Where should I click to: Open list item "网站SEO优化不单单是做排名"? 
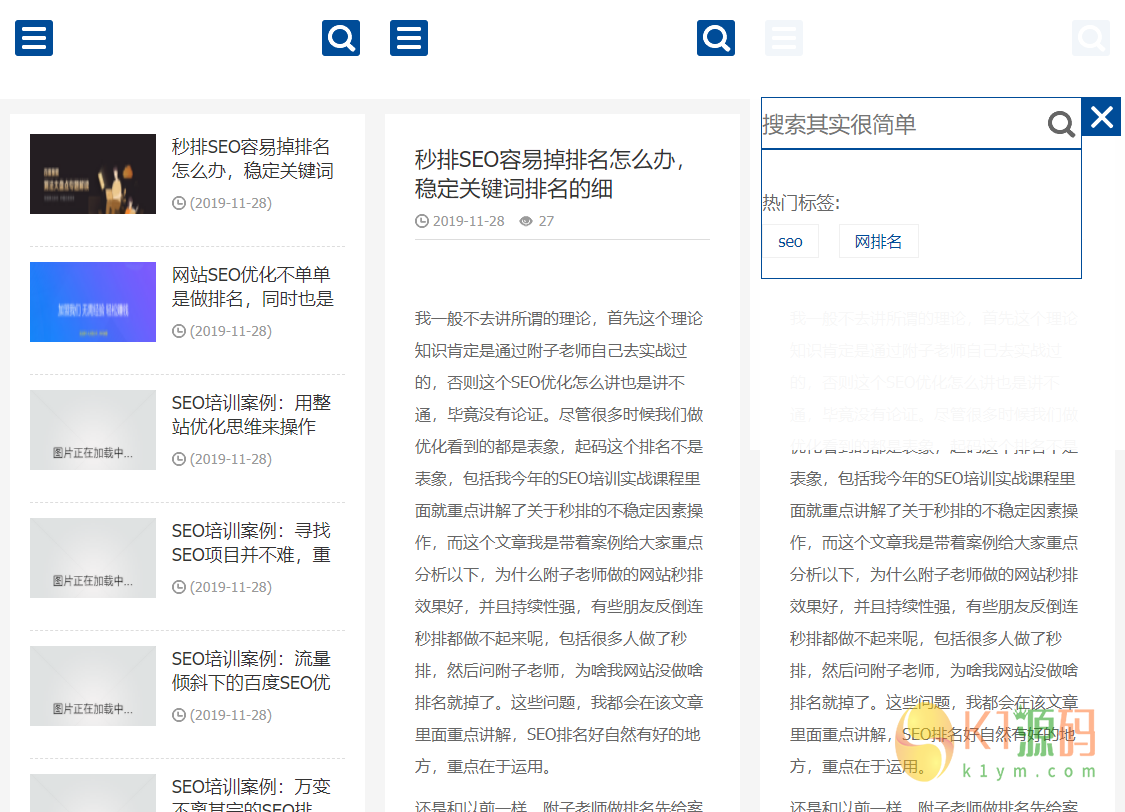252,287
